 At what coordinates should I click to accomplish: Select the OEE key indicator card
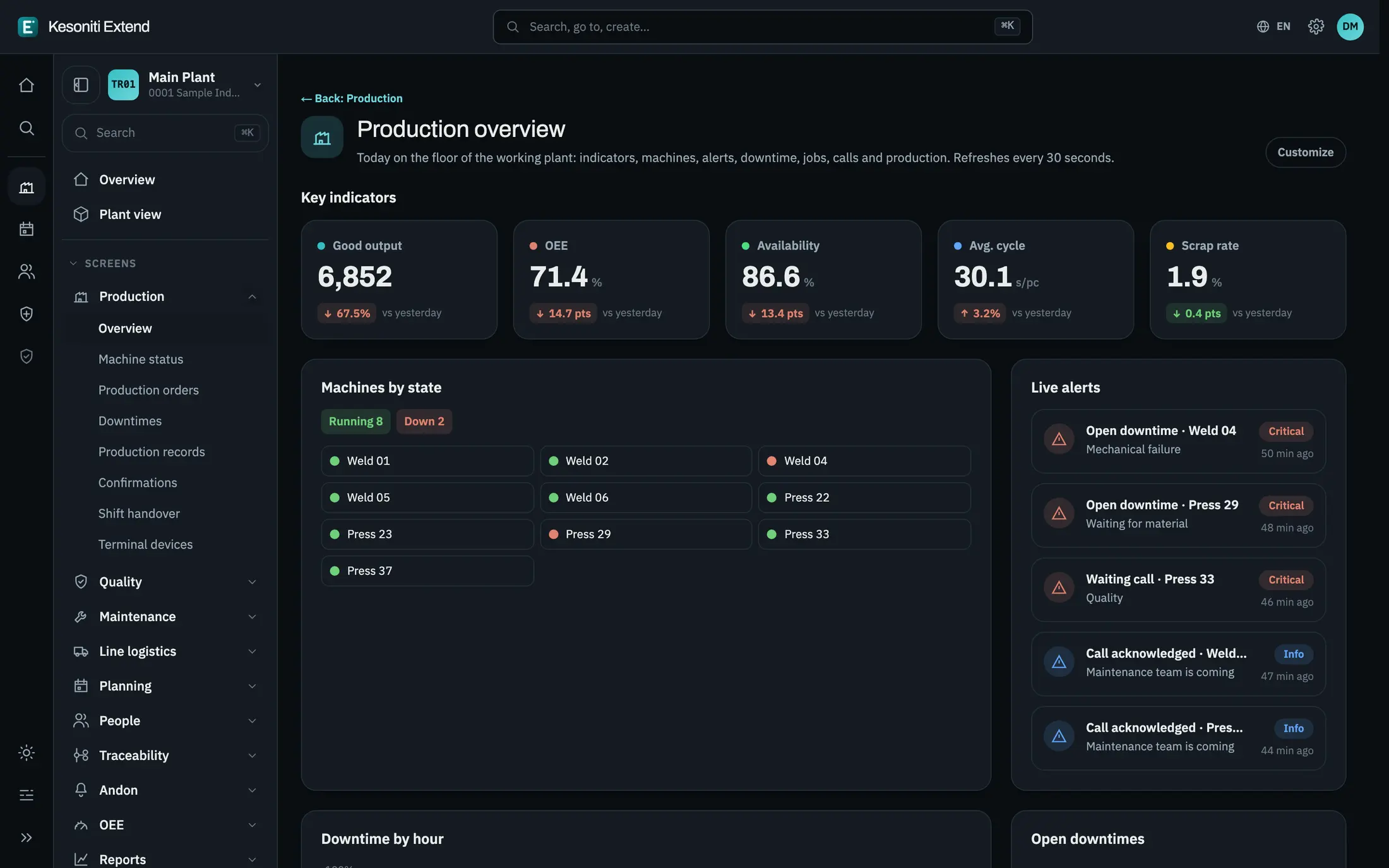coord(611,280)
